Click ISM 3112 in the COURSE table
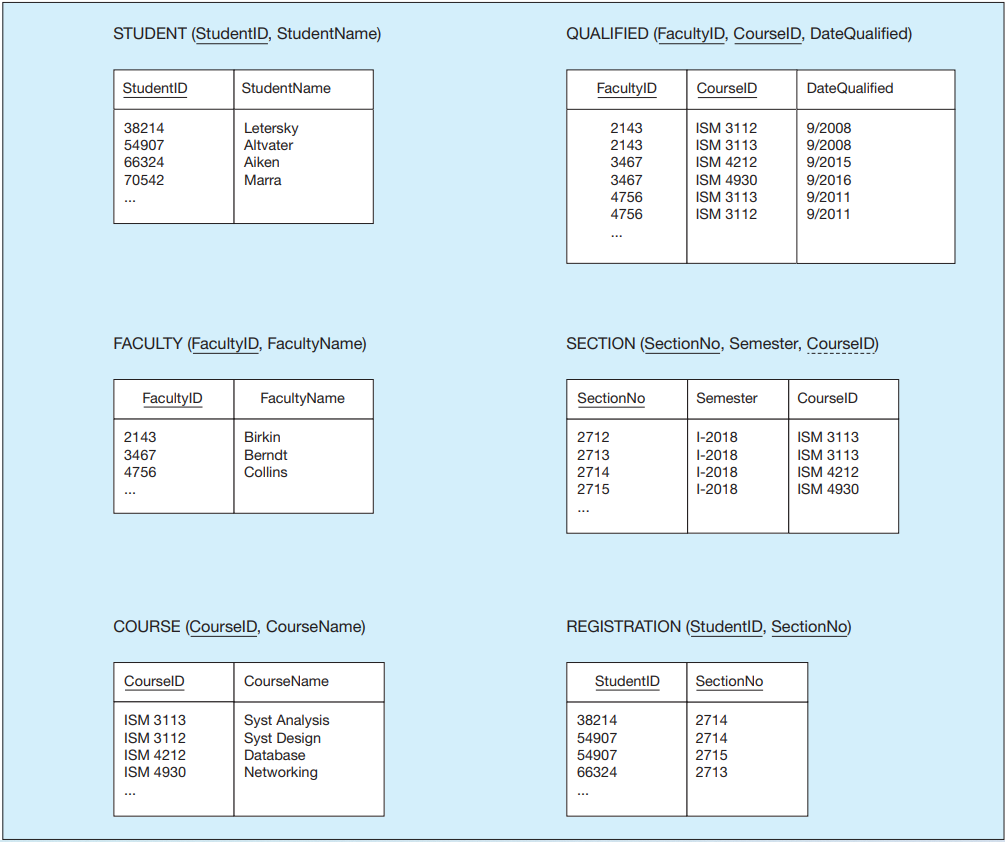This screenshot has height=842, width=1005. coord(155,738)
